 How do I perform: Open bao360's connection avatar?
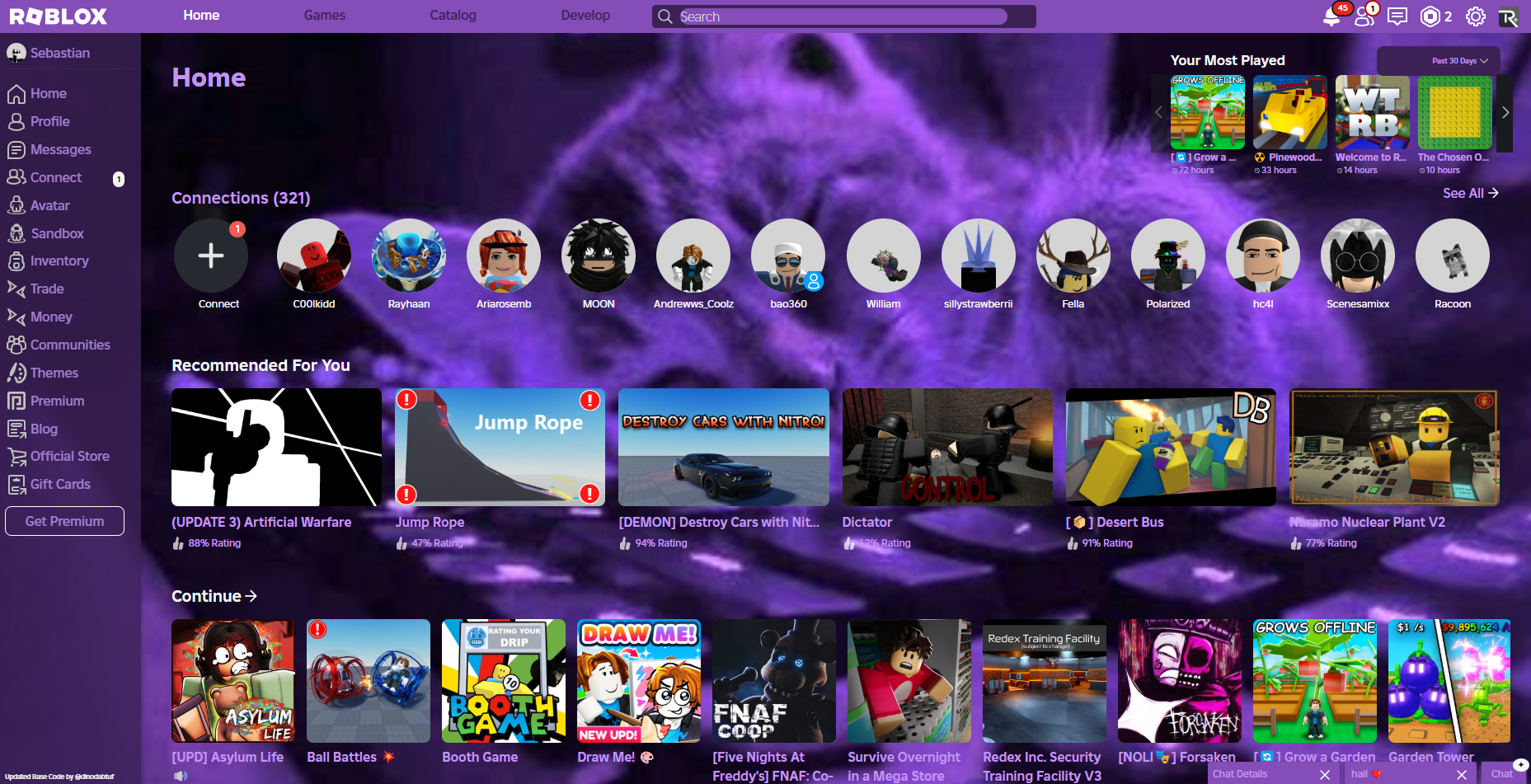pos(788,256)
